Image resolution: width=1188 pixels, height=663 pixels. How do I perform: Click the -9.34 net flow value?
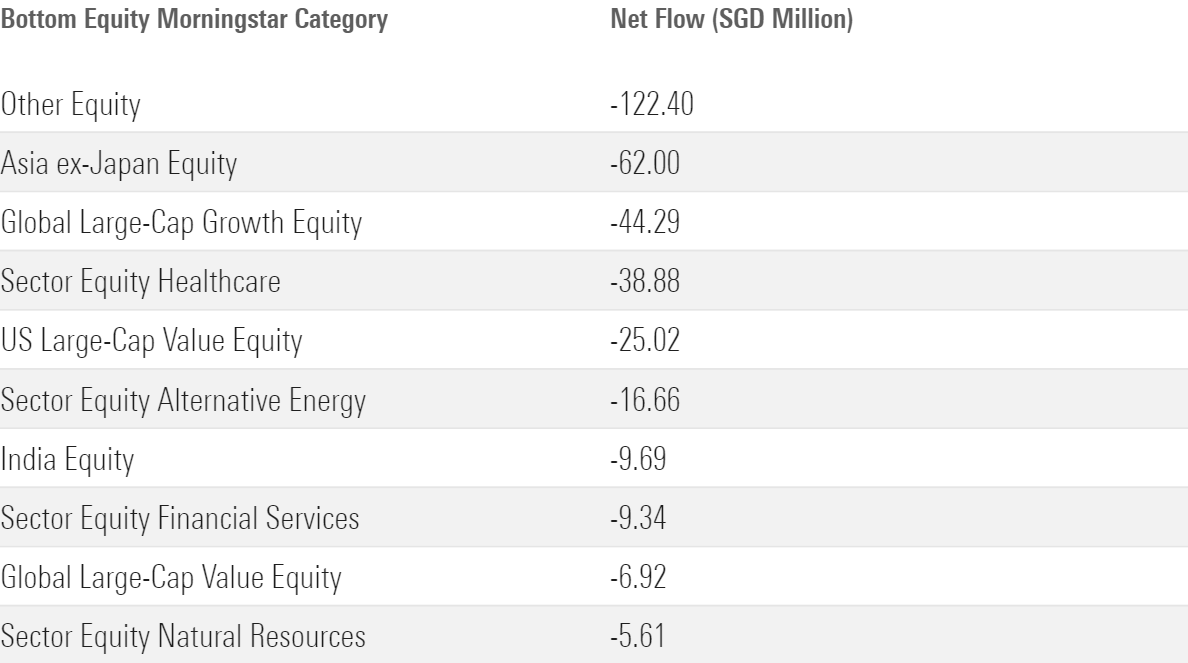coord(638,518)
